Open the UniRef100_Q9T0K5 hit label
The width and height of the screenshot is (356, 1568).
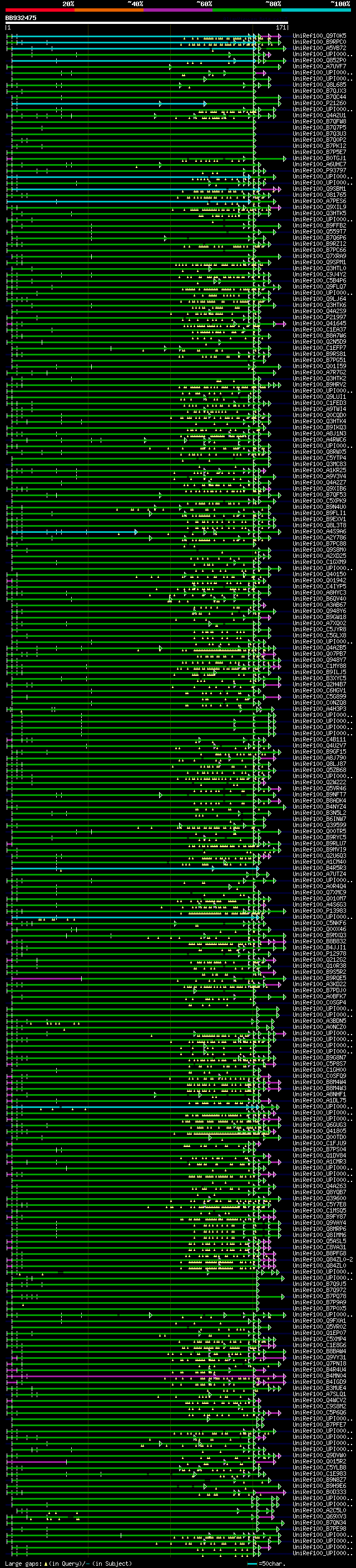coord(319,36)
